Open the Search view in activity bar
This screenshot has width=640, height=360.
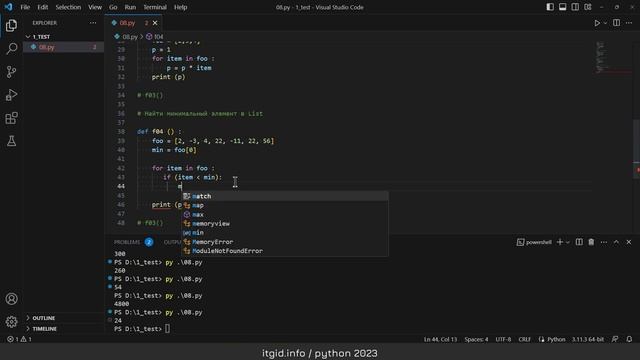click(x=11, y=49)
